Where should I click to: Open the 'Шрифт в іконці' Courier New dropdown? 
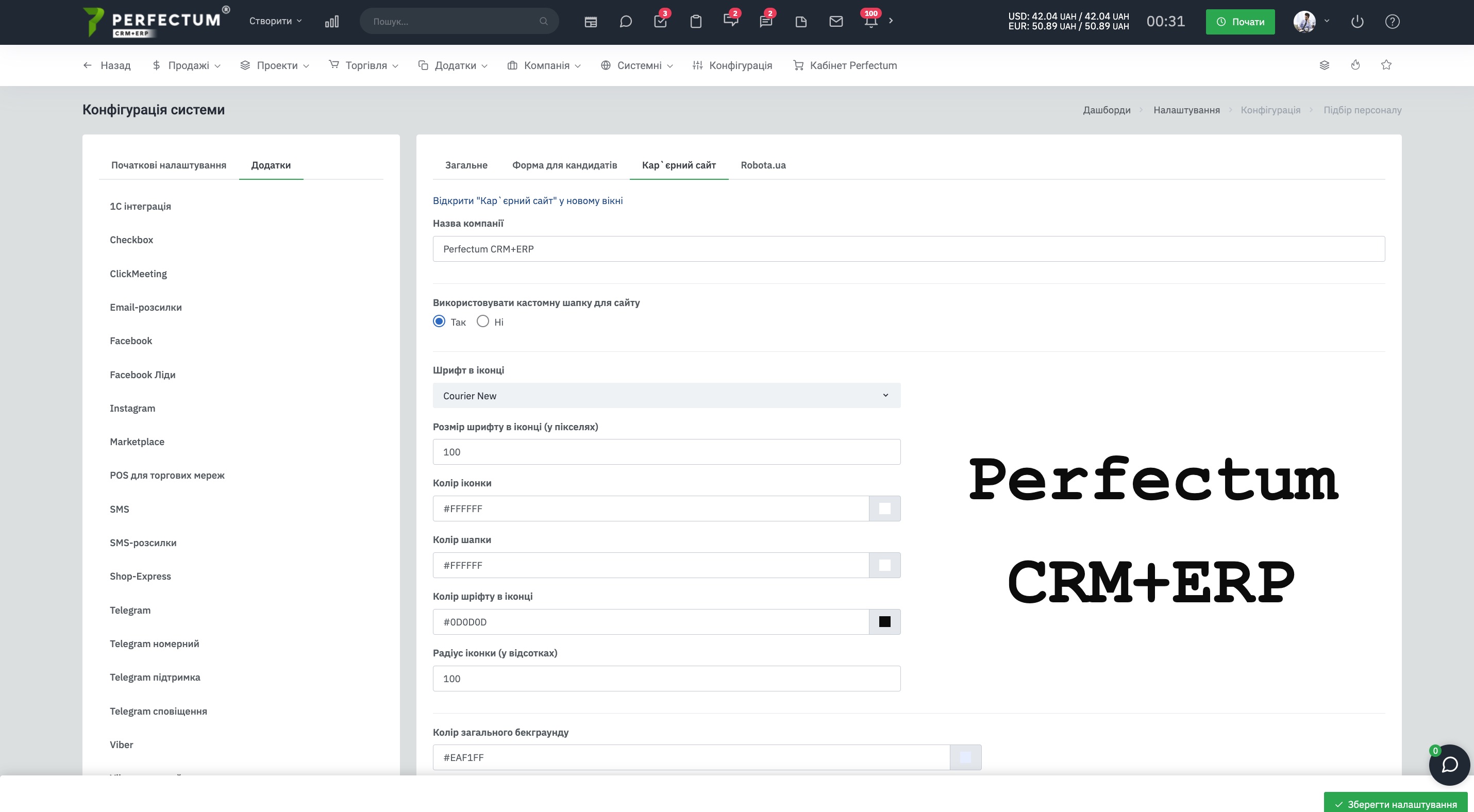pyautogui.click(x=666, y=396)
